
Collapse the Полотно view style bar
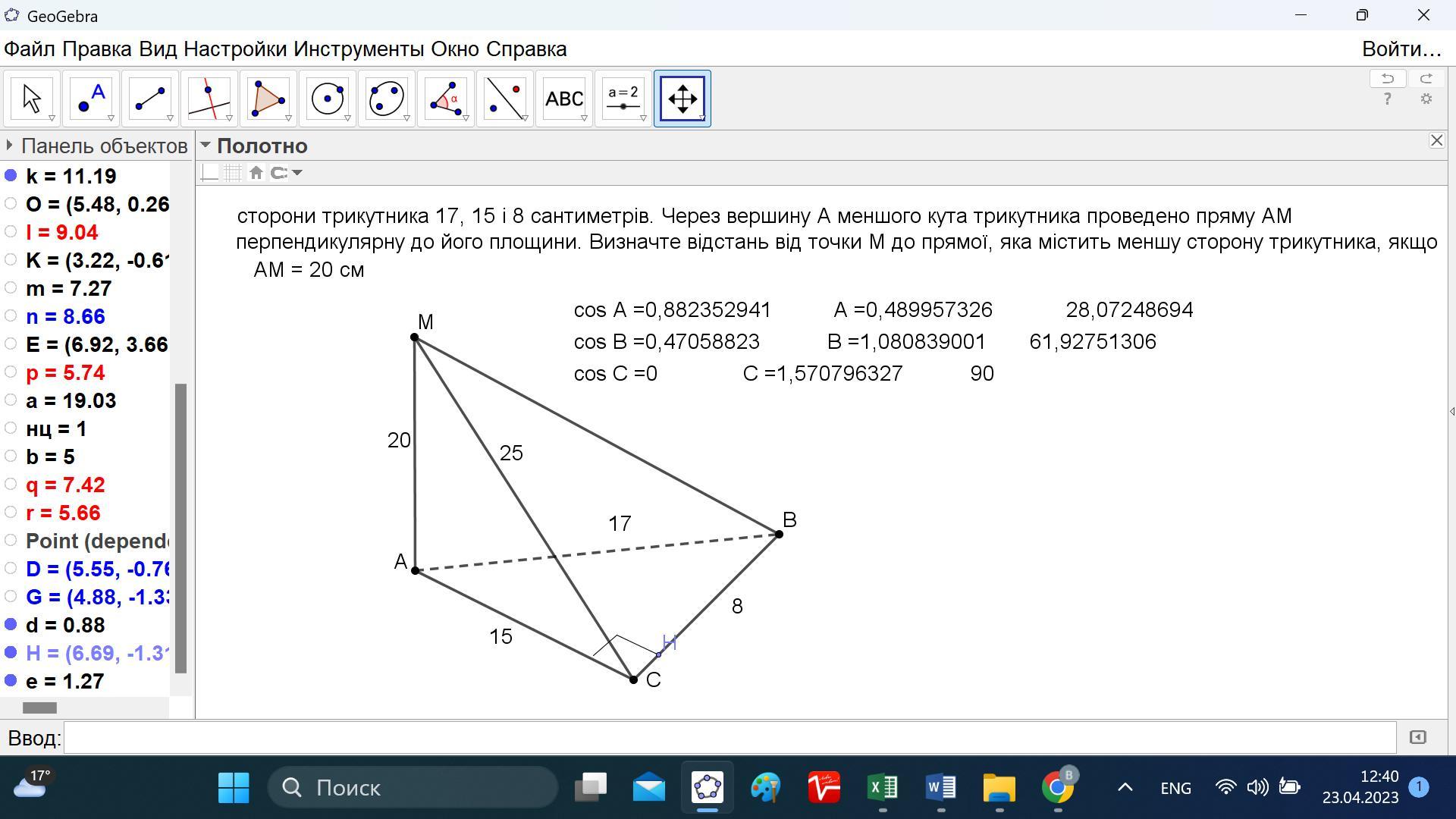click(x=206, y=146)
